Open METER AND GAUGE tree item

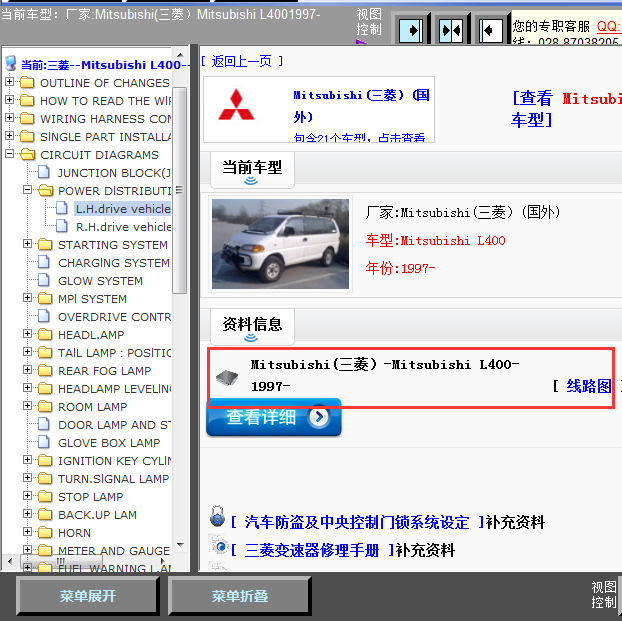click(114, 550)
